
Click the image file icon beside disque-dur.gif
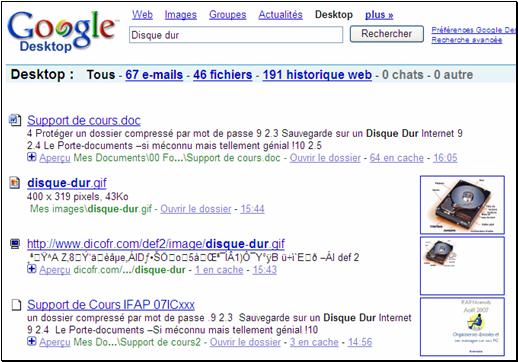[14, 183]
